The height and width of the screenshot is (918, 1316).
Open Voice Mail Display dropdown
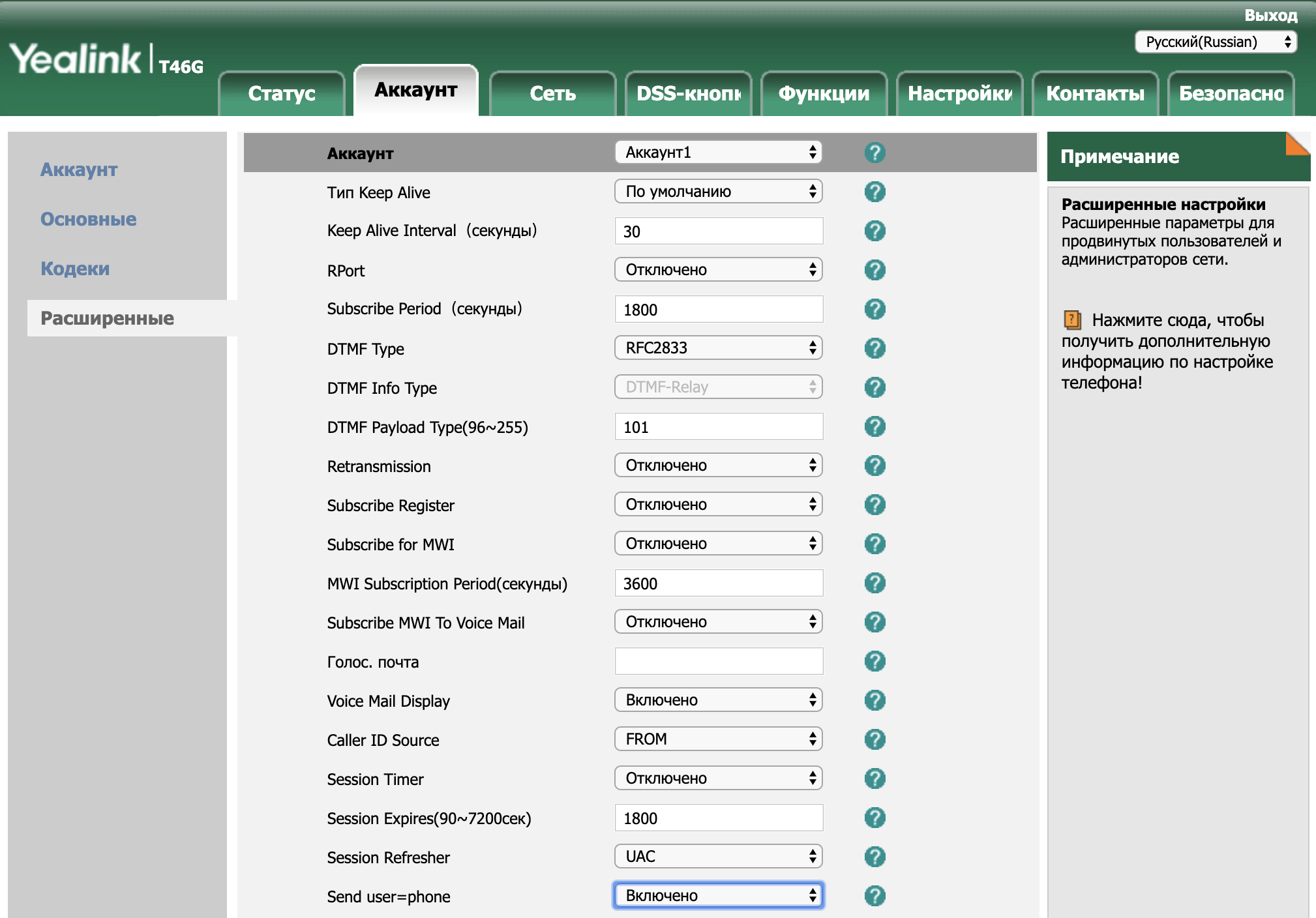[x=718, y=700]
